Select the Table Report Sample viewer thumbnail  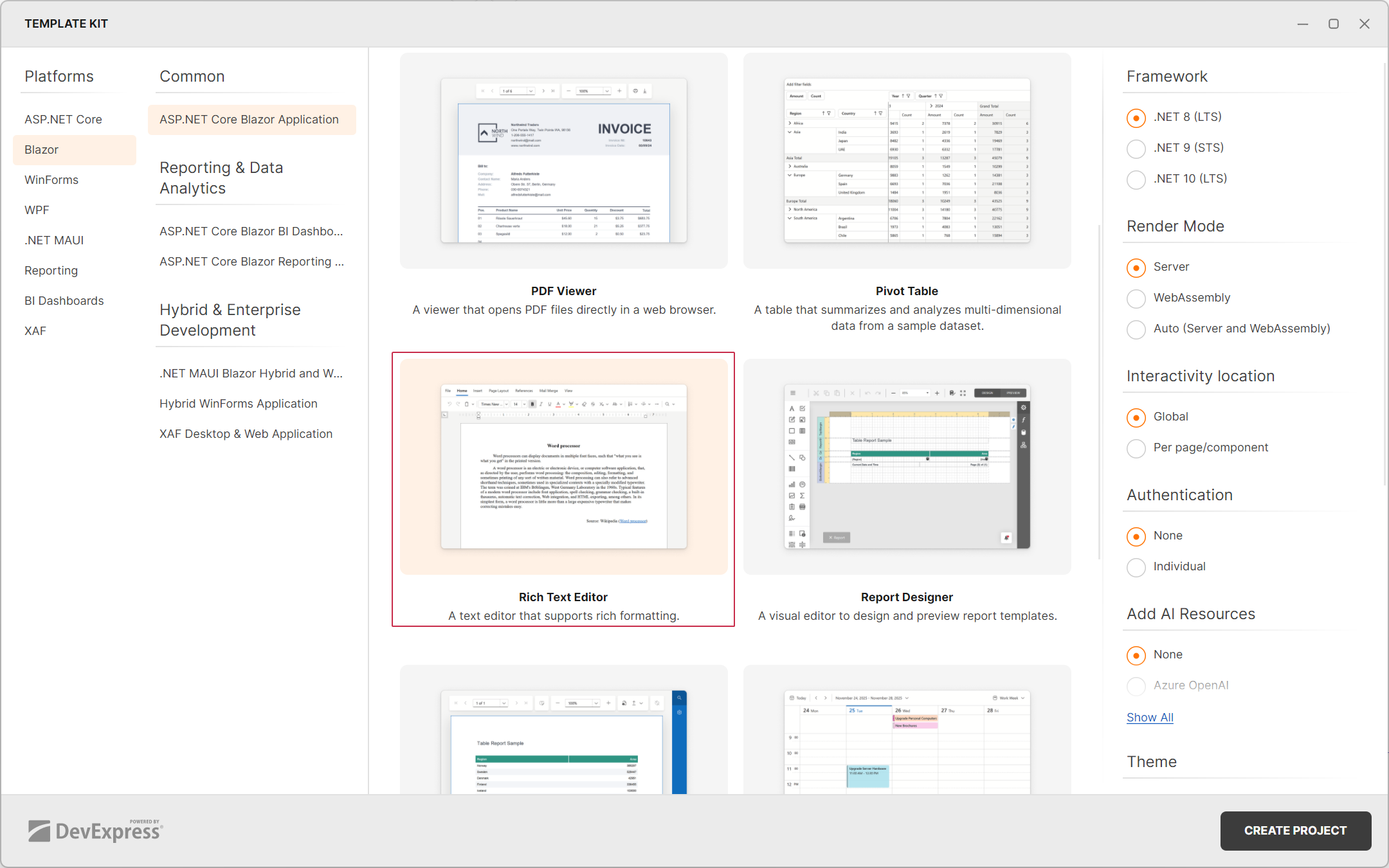[x=563, y=739]
